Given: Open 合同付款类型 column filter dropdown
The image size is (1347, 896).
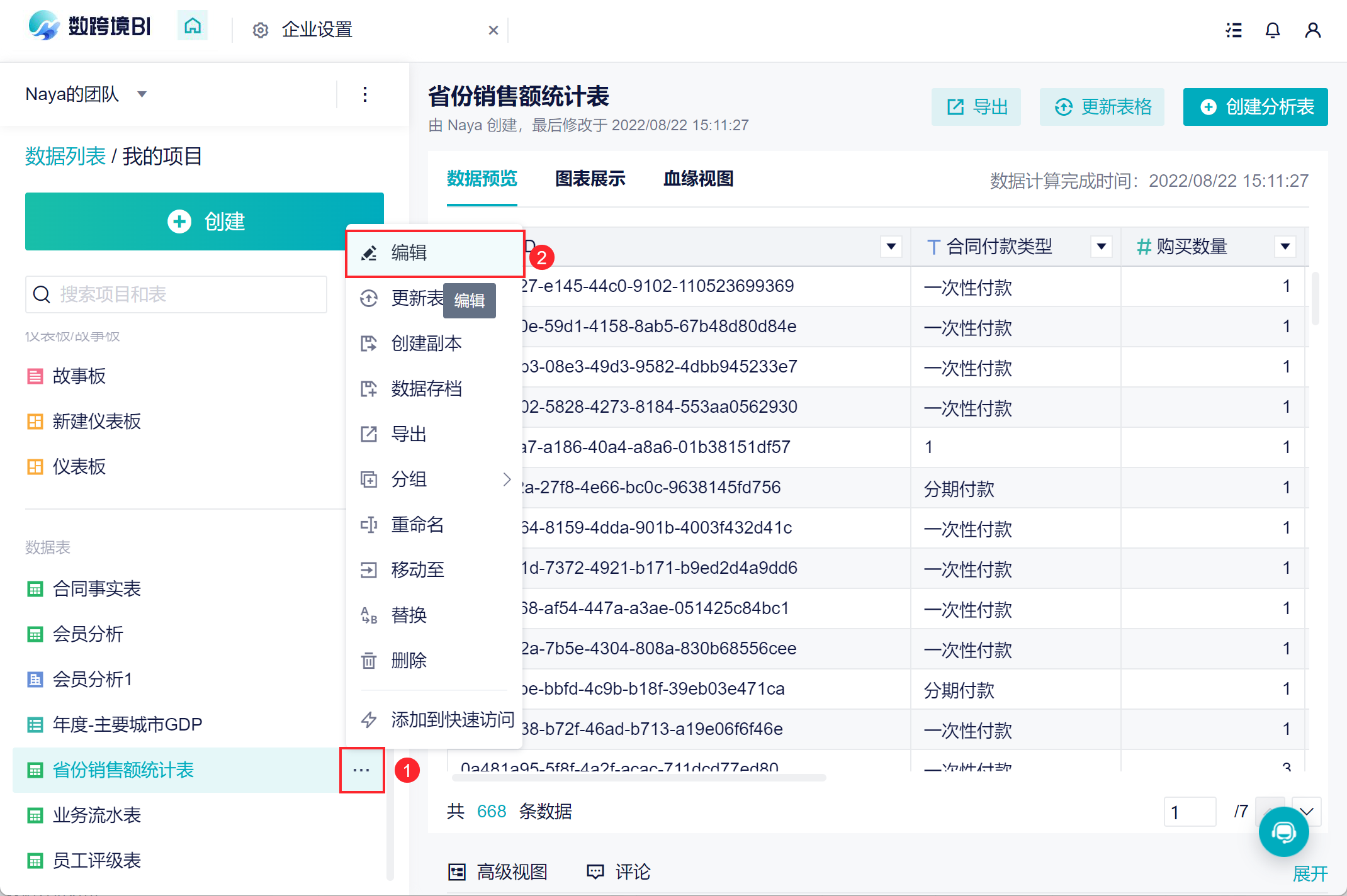Looking at the screenshot, I should tap(1101, 247).
